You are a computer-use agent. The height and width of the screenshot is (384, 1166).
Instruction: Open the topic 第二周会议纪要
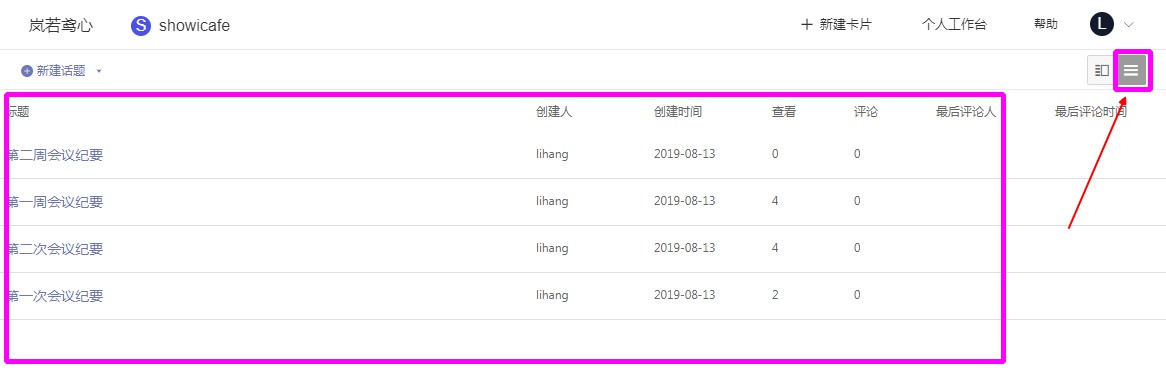(55, 155)
